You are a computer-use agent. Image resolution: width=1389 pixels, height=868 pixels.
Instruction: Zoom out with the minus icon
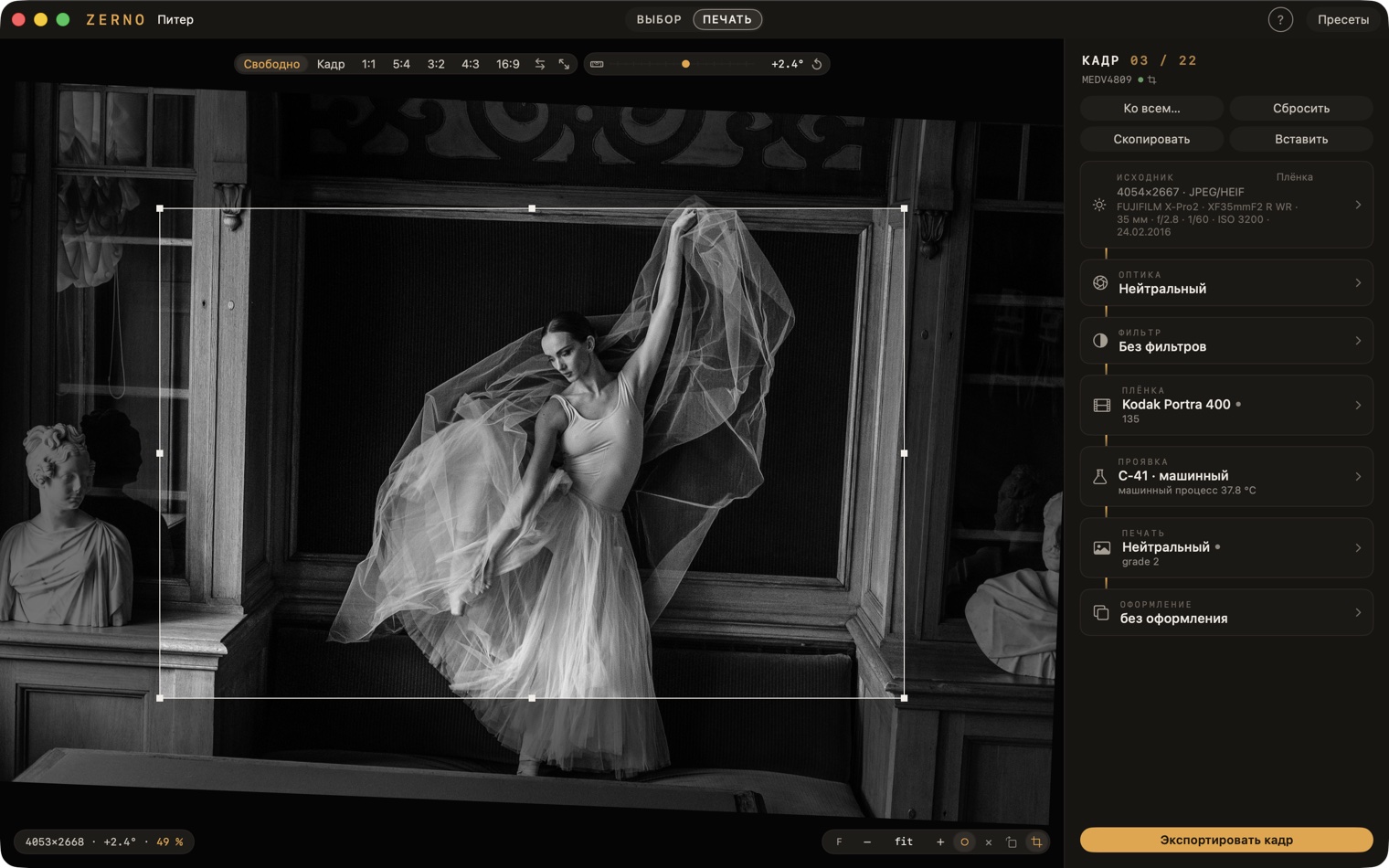point(867,842)
